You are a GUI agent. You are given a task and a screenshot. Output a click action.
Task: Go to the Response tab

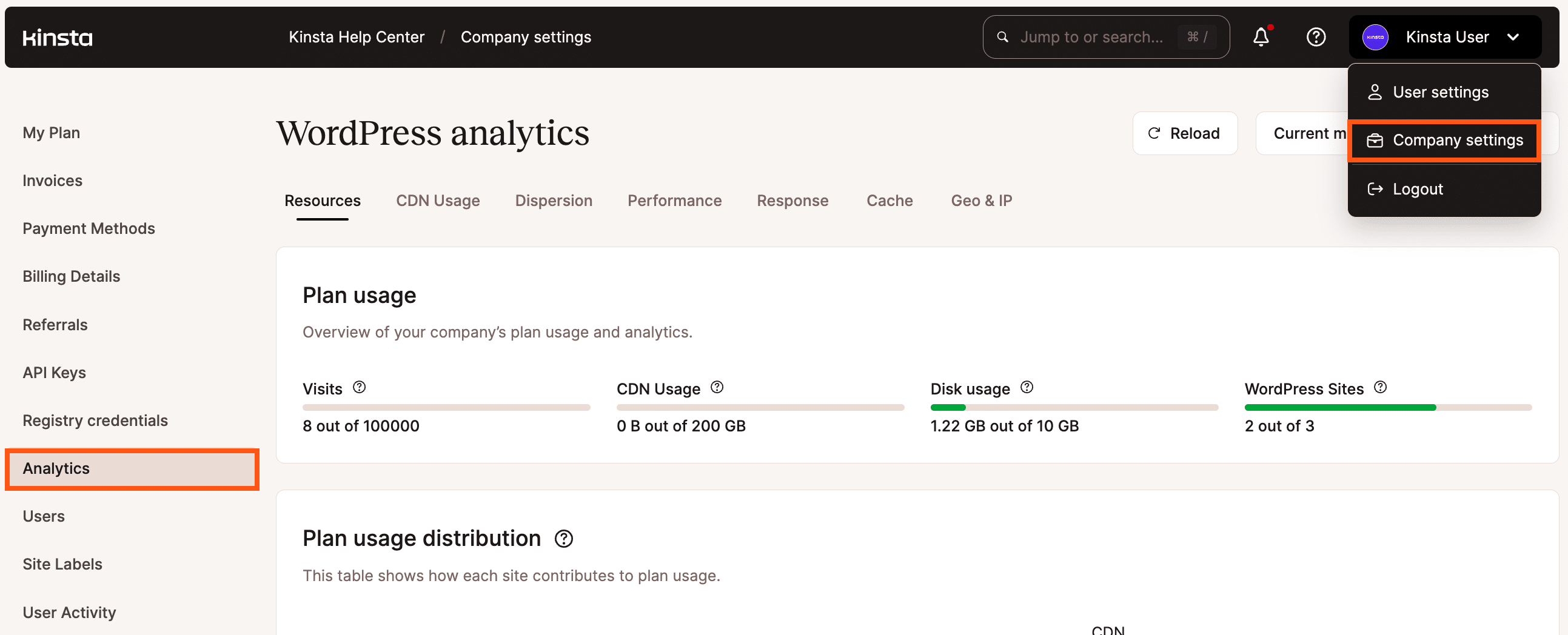[792, 201]
